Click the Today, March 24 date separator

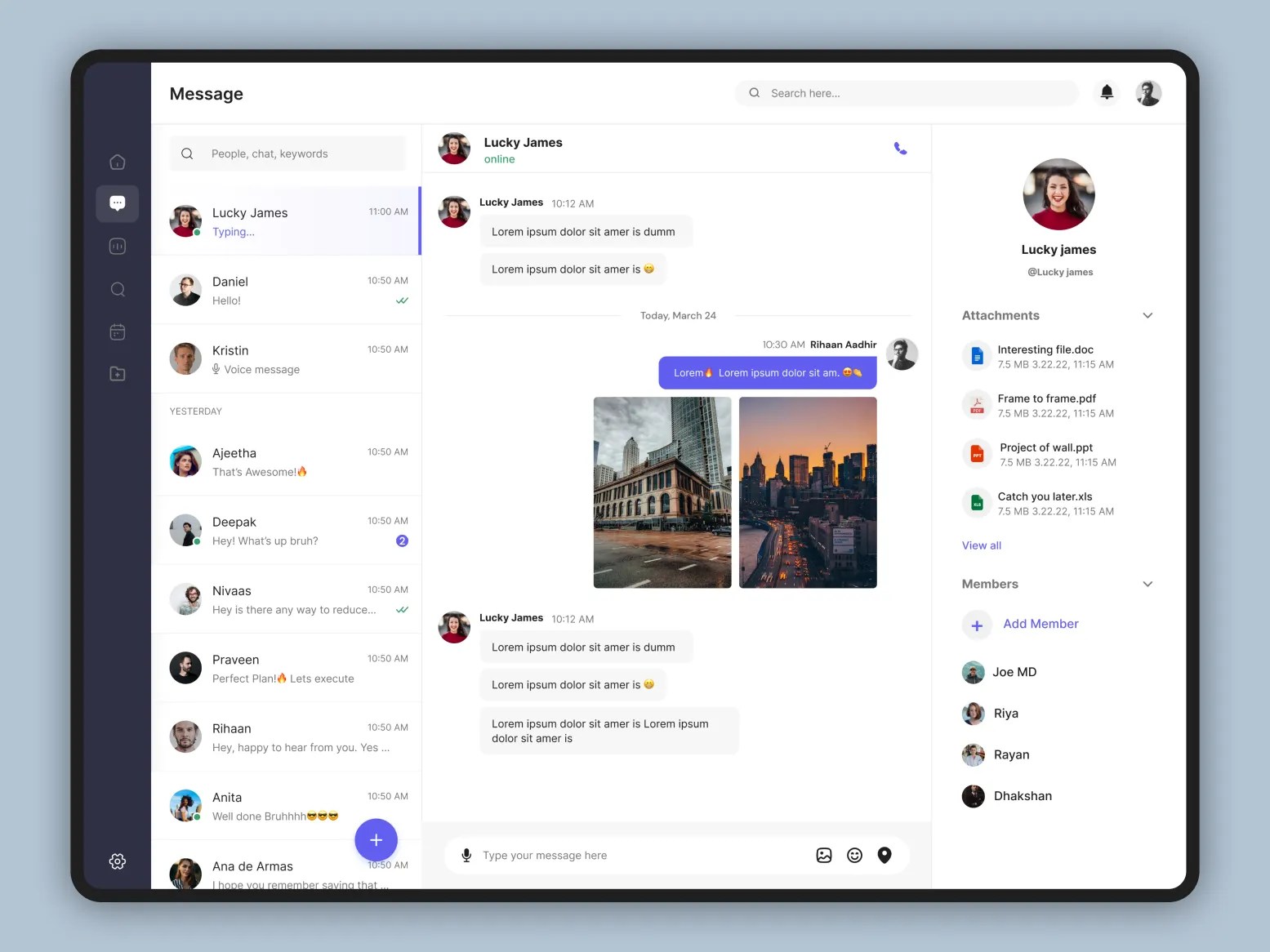[x=678, y=315]
